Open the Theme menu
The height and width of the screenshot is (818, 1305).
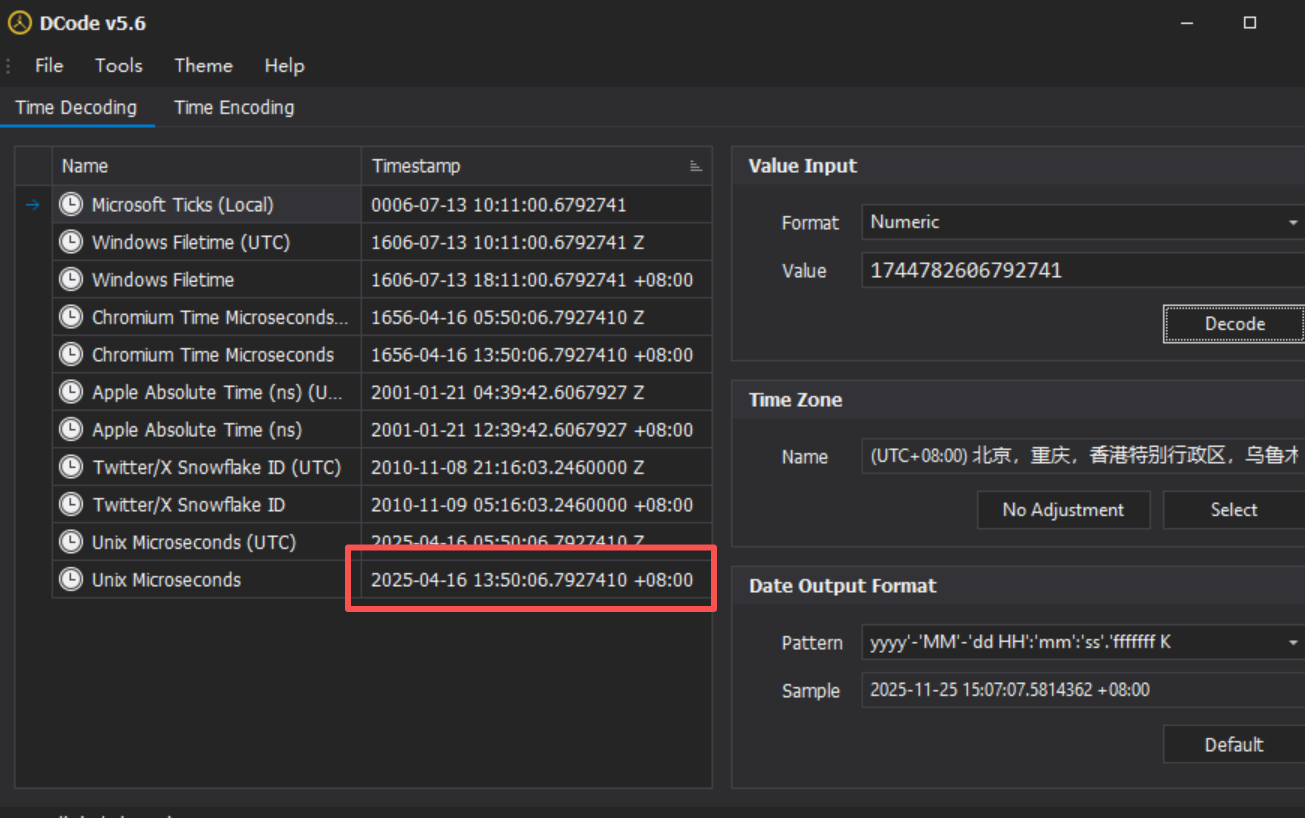pos(204,66)
